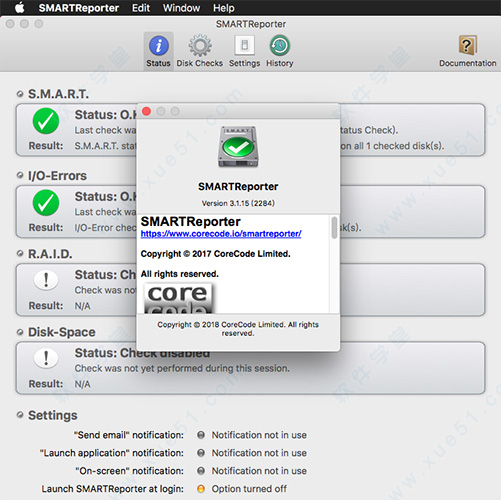Click "on all 1 checked disk(s)." text

coord(392,146)
